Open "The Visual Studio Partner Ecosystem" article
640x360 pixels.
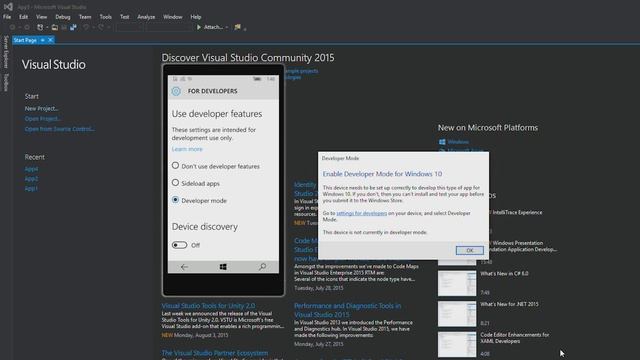[x=215, y=353]
